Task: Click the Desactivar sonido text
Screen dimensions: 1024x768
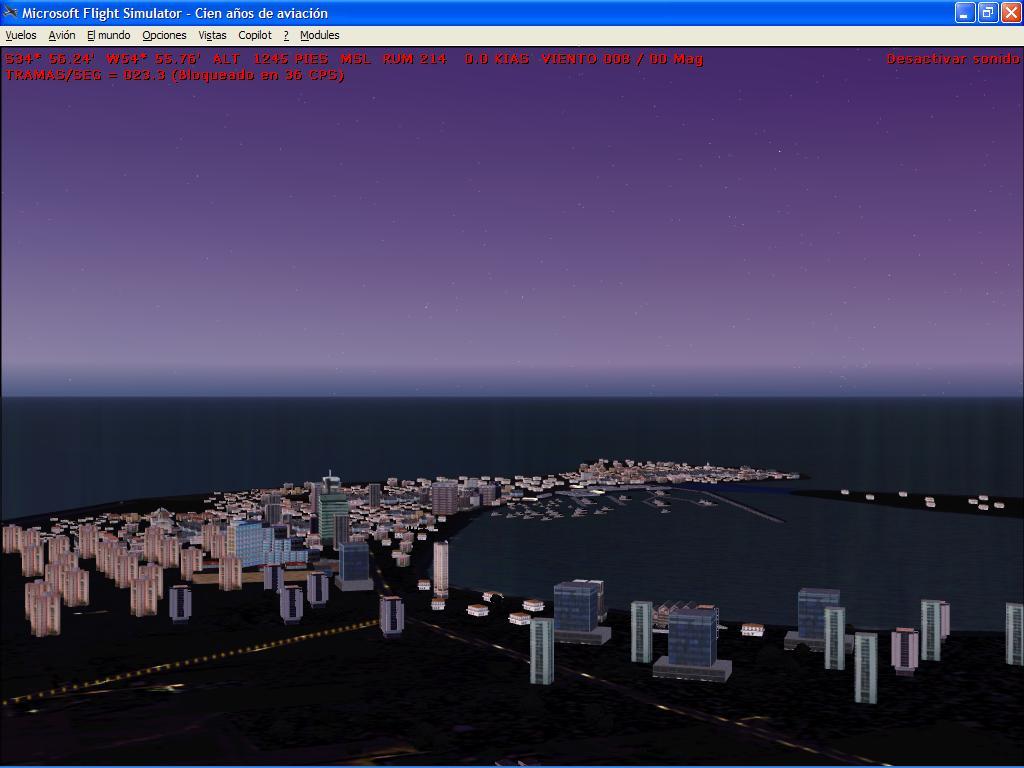Action: click(953, 59)
